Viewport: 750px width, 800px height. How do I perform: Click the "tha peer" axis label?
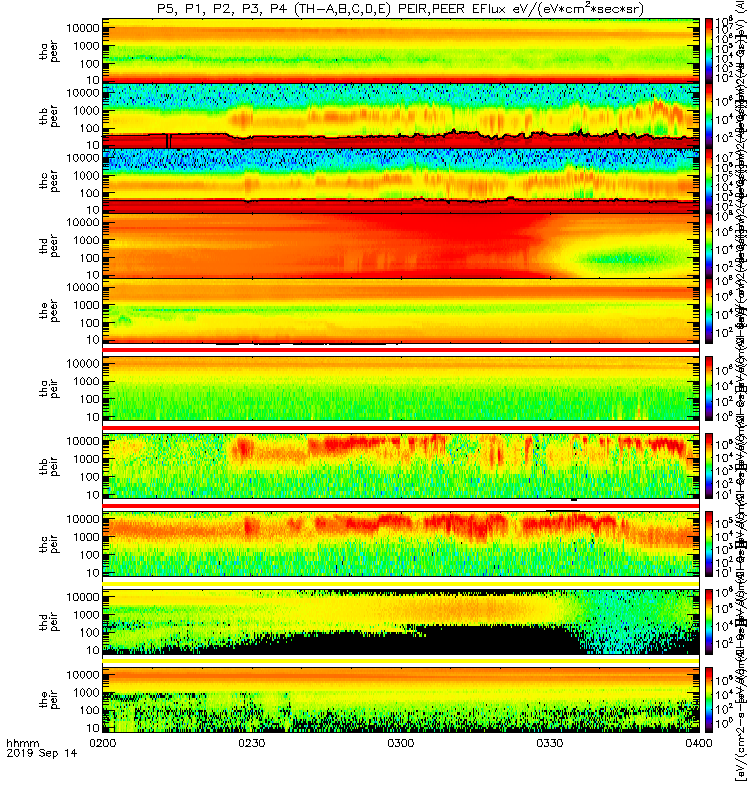[x=49, y=52]
